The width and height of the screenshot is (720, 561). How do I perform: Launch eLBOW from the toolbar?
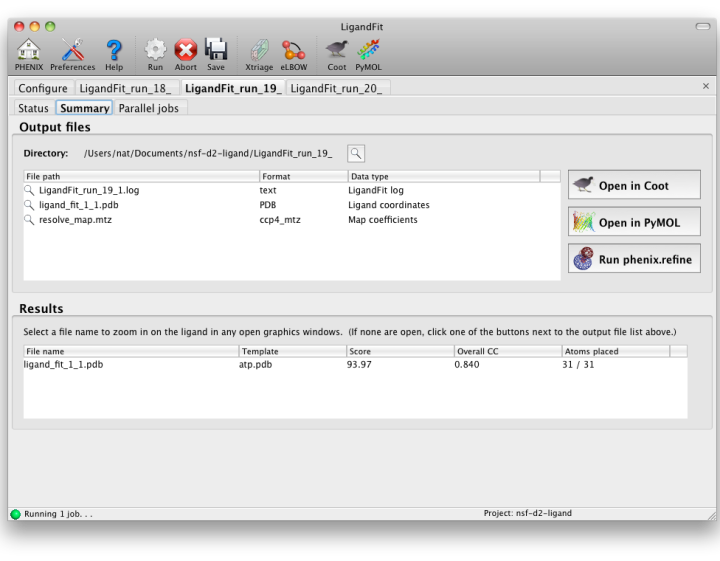[293, 53]
